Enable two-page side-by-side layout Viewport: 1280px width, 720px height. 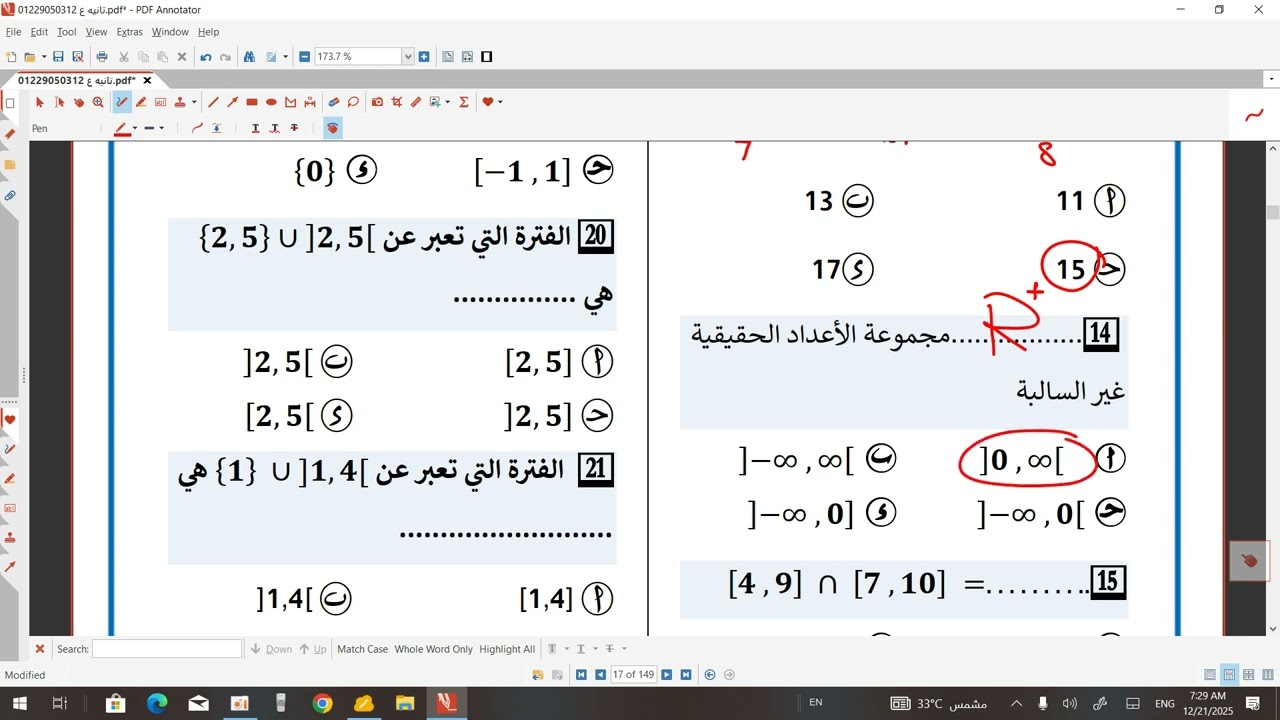[1267, 675]
